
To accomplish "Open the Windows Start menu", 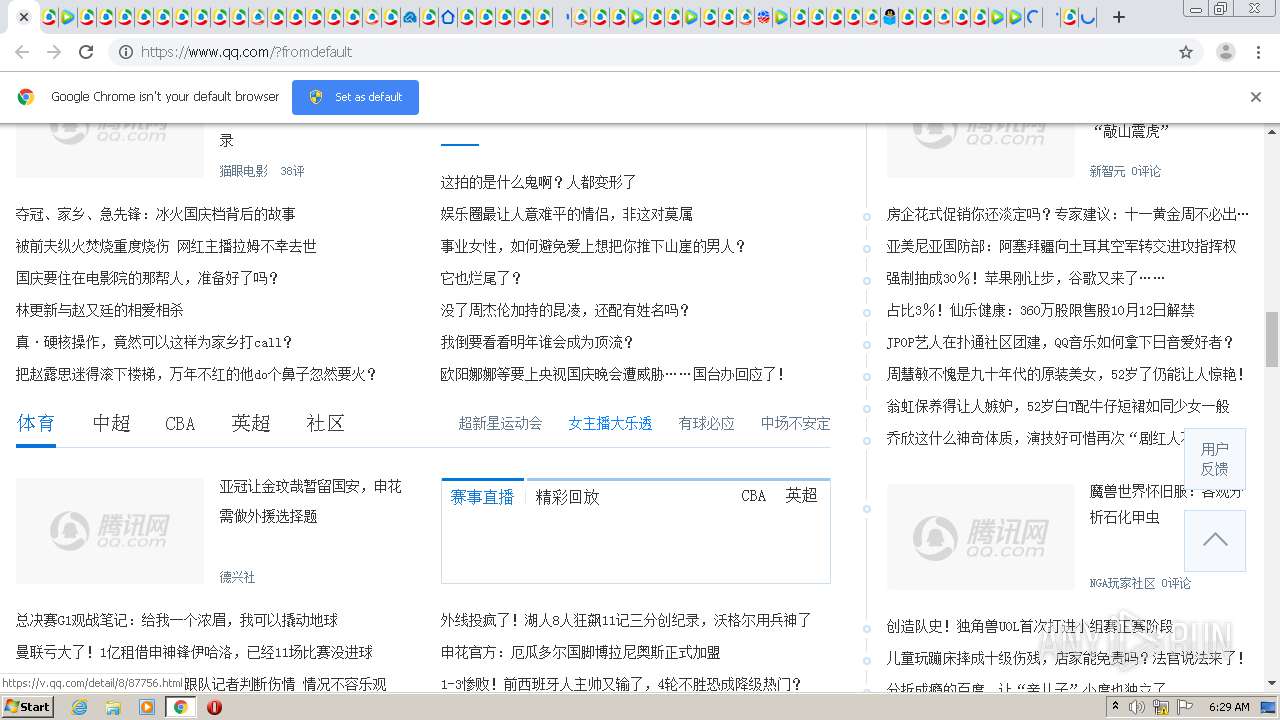I will (27, 706).
